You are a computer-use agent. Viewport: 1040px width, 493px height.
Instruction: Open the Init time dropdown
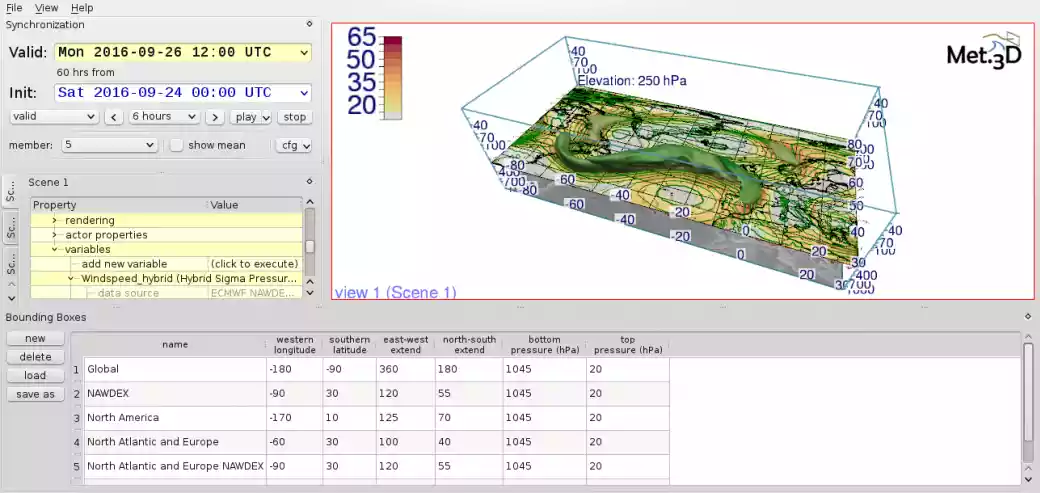183,93
